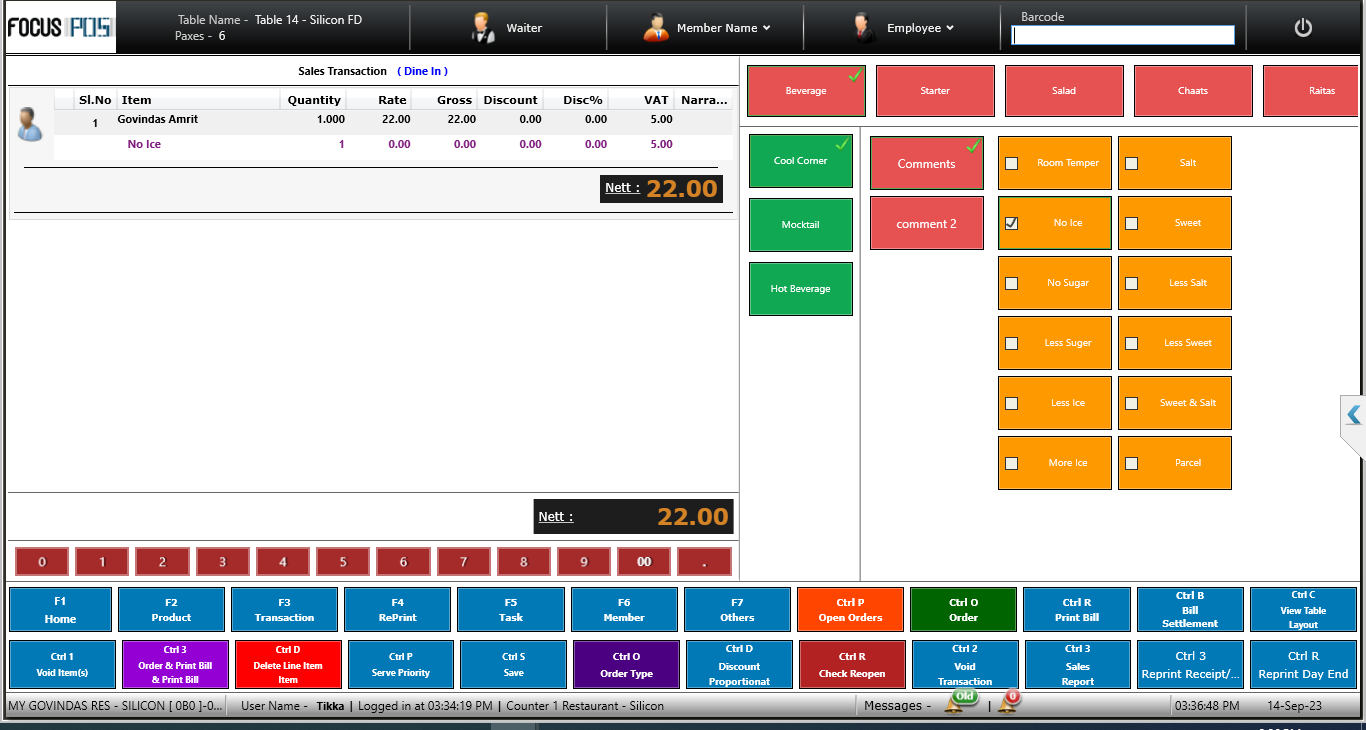
Task: Open the Member Name dropdown
Action: click(x=766, y=28)
